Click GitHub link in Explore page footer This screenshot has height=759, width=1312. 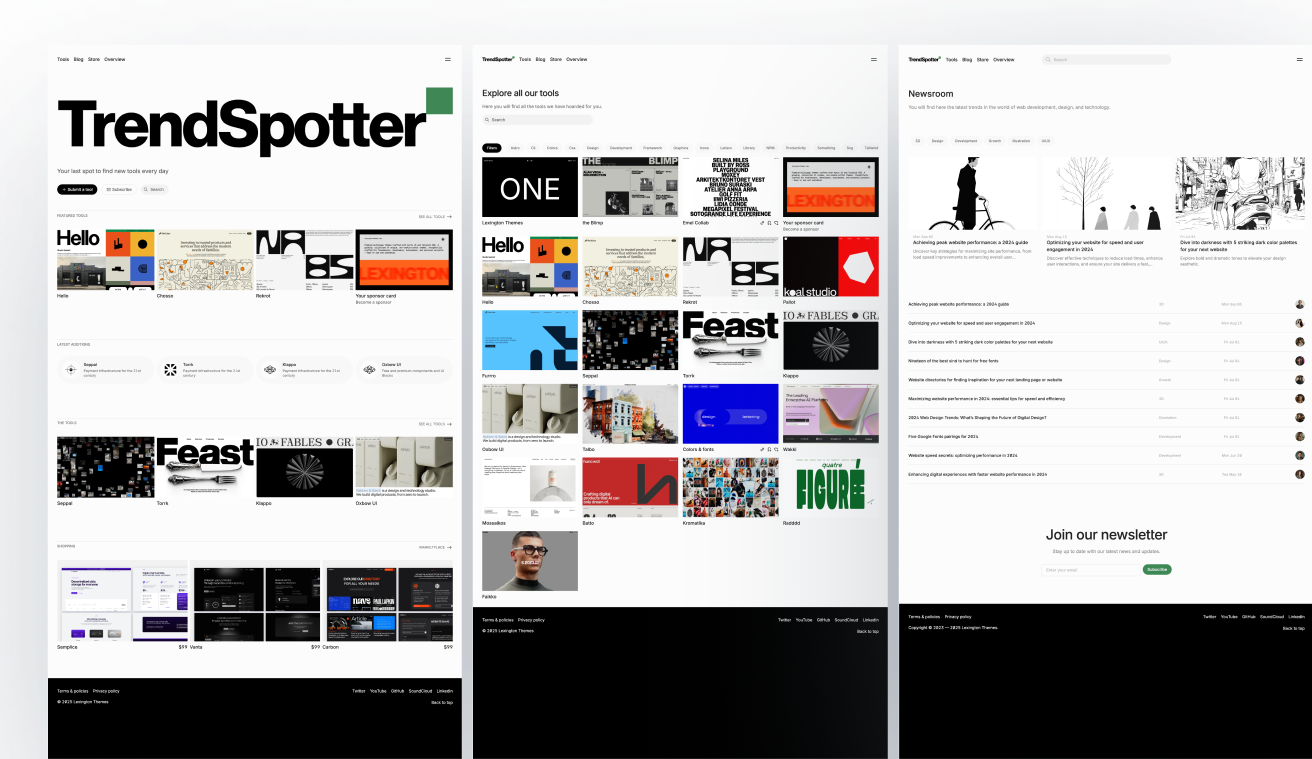pyautogui.click(x=823, y=620)
